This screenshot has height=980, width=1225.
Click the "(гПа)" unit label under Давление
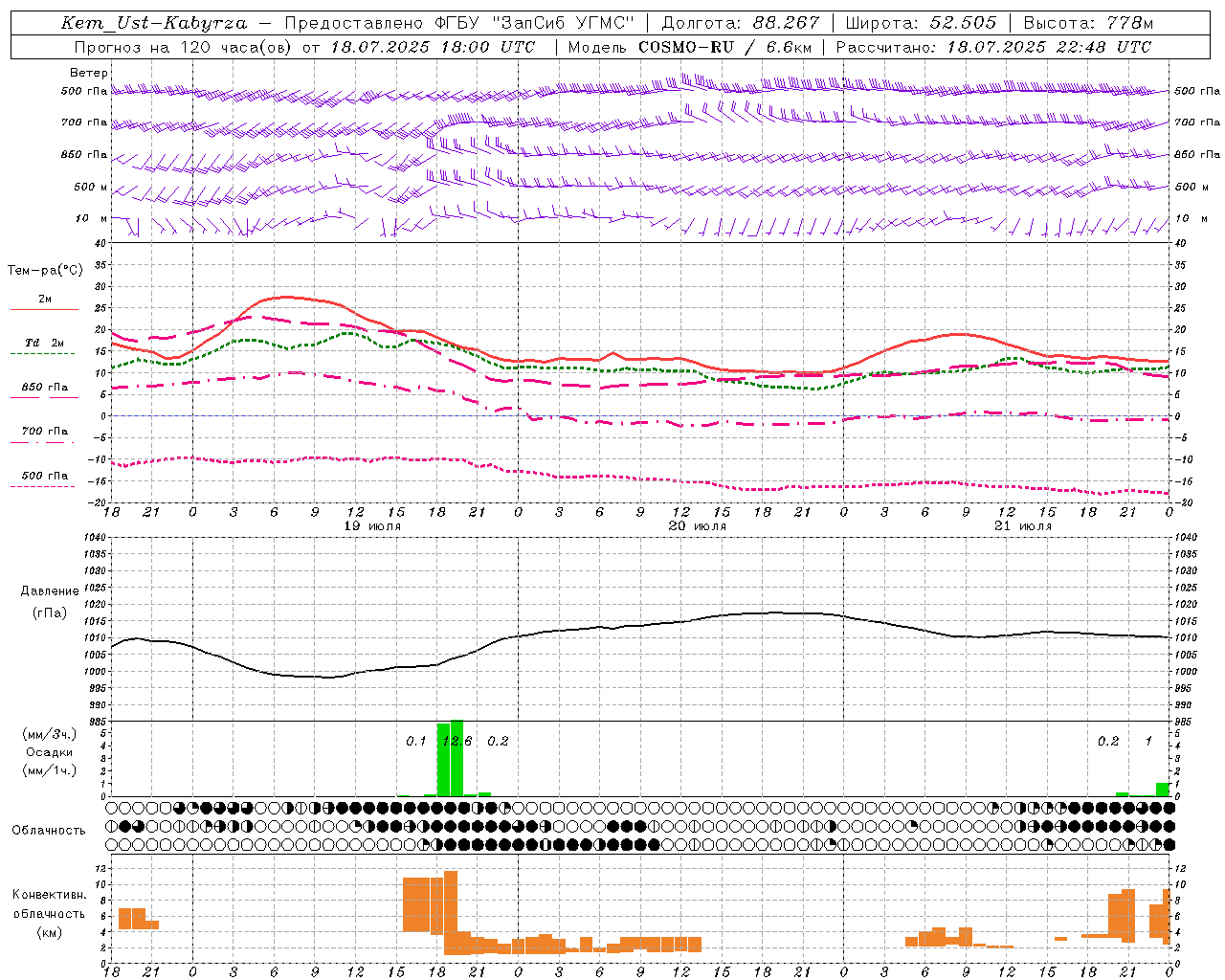click(x=50, y=613)
